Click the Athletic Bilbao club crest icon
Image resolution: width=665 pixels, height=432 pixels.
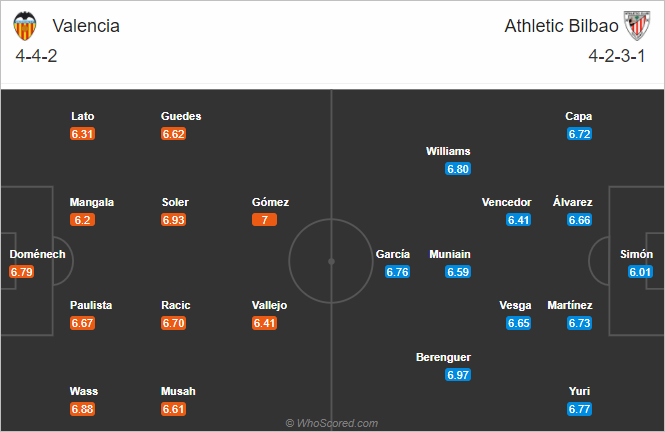(637, 26)
